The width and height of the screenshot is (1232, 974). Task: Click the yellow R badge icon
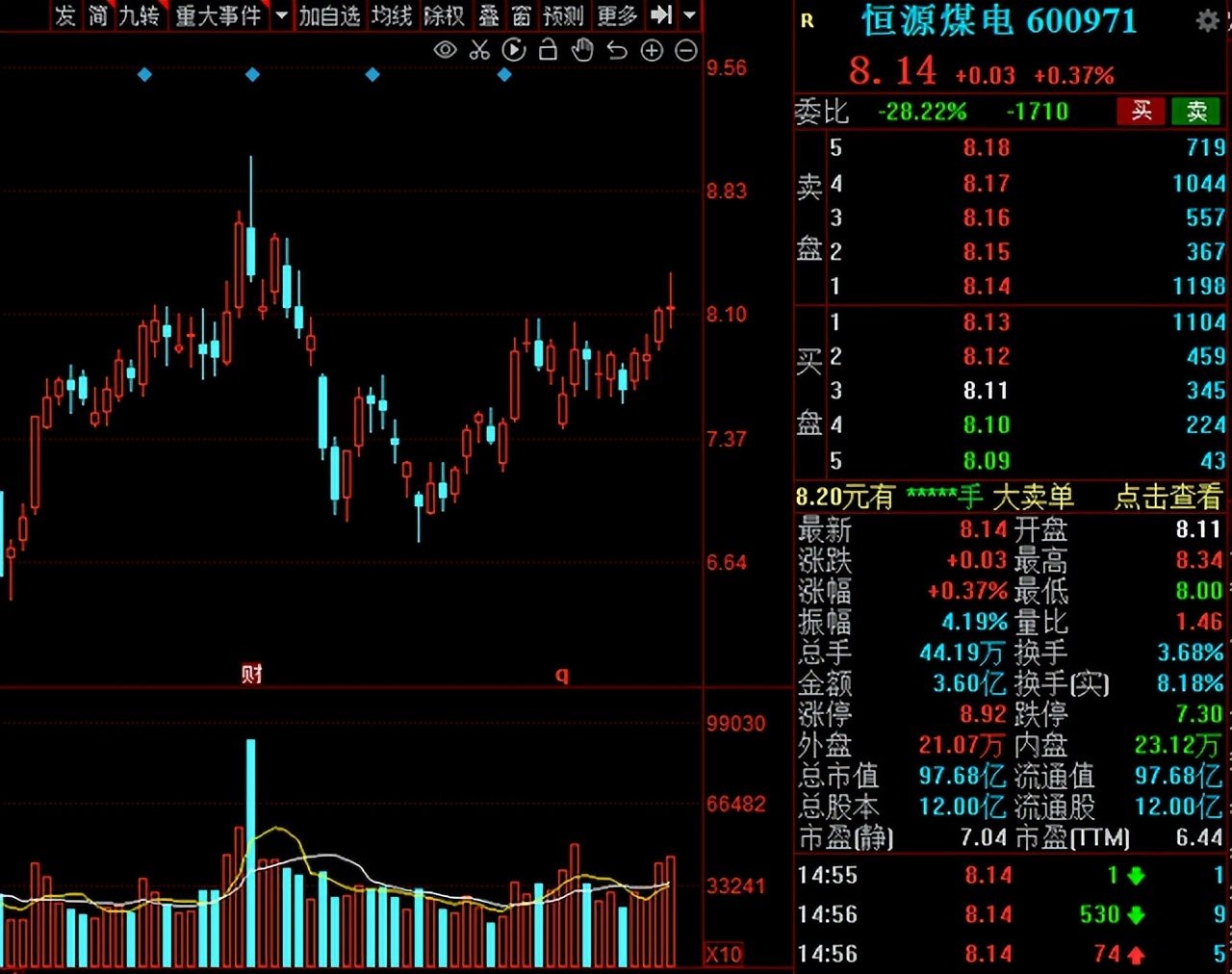tap(808, 21)
